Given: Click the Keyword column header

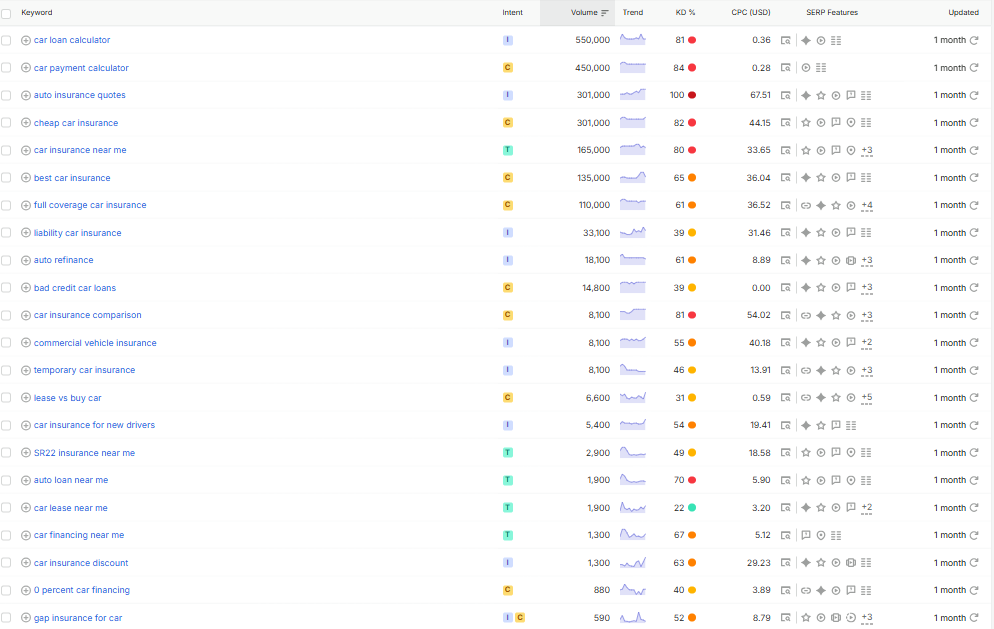Looking at the screenshot, I should [x=37, y=13].
